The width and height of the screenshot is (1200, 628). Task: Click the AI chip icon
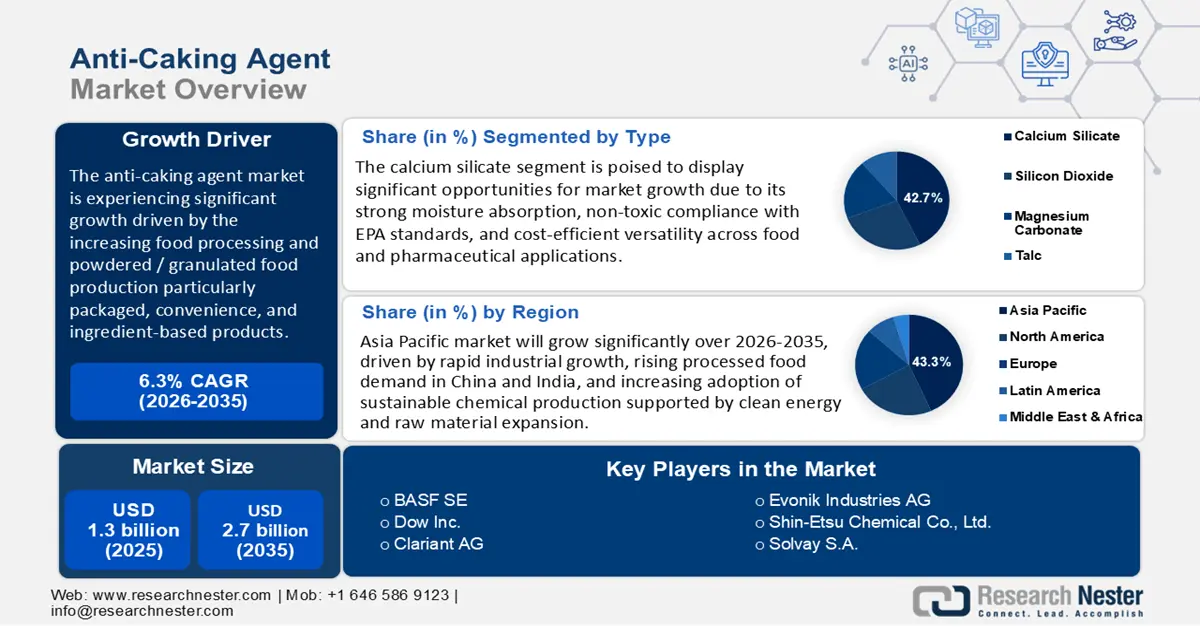tap(908, 62)
